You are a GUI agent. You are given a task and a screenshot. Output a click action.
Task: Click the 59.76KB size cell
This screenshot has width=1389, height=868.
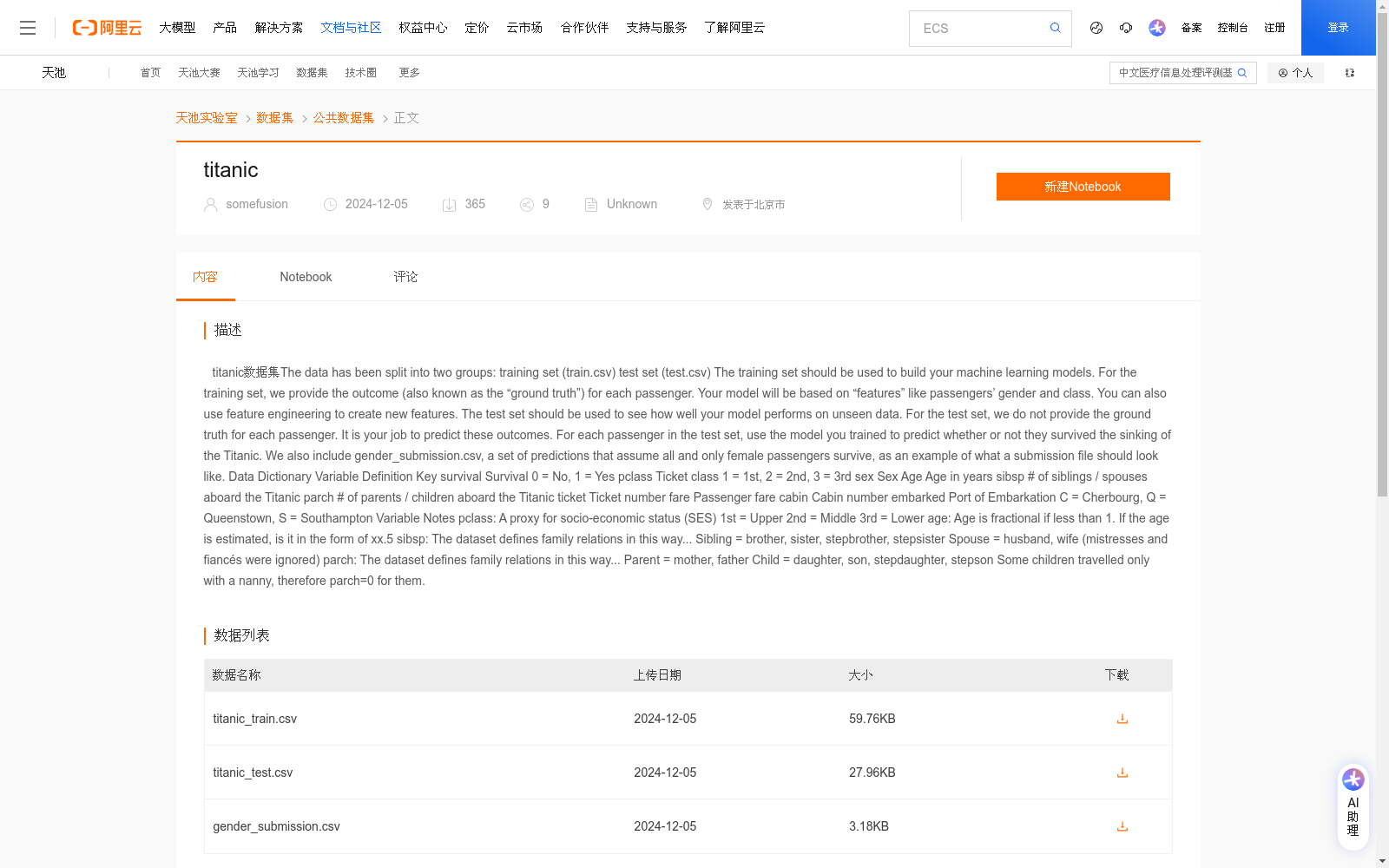point(872,719)
